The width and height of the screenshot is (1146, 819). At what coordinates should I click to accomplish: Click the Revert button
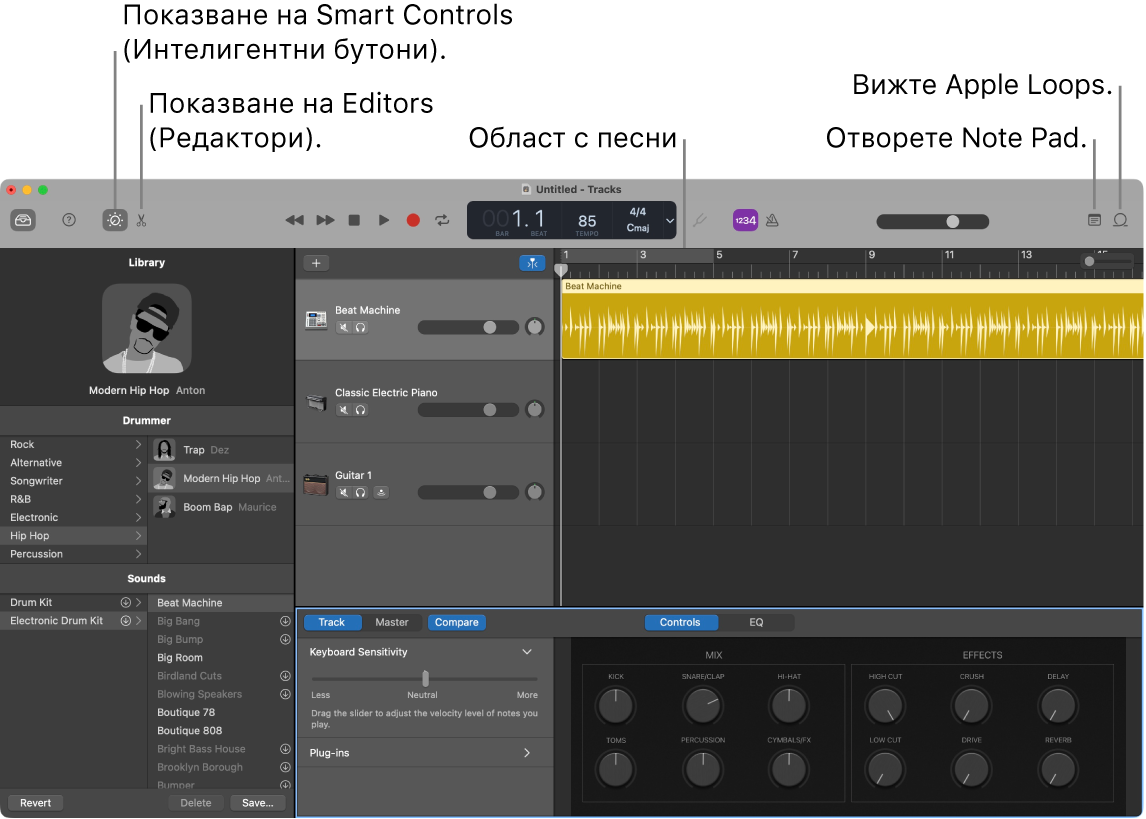(x=35, y=802)
